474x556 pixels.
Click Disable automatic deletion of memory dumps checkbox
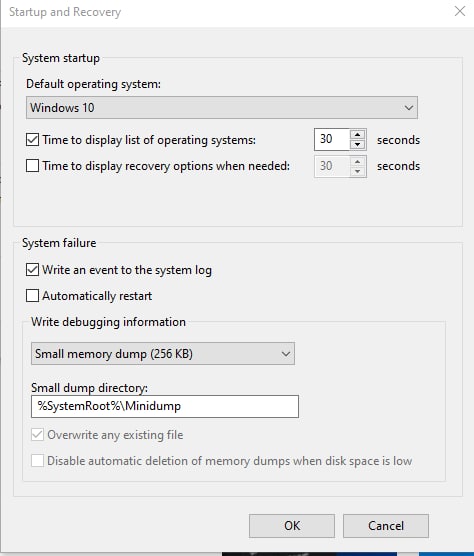click(x=37, y=461)
